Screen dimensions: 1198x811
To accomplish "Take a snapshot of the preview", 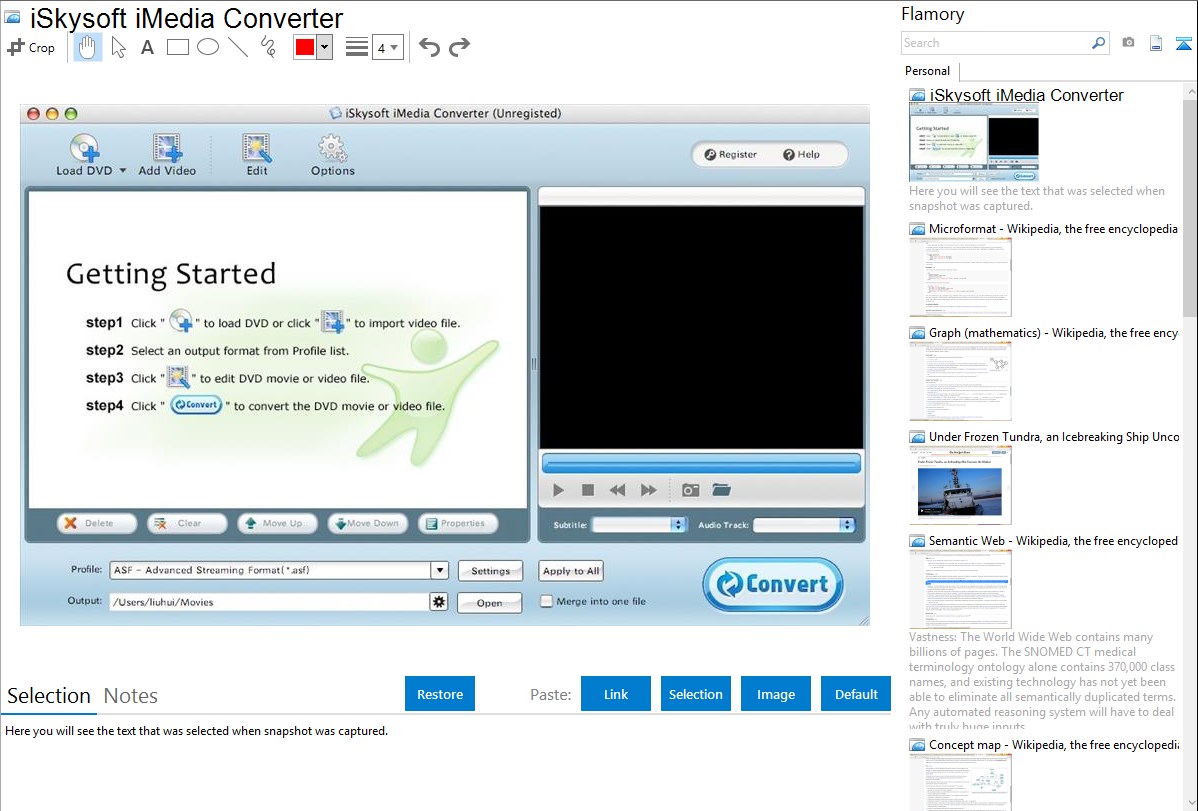I will point(691,490).
